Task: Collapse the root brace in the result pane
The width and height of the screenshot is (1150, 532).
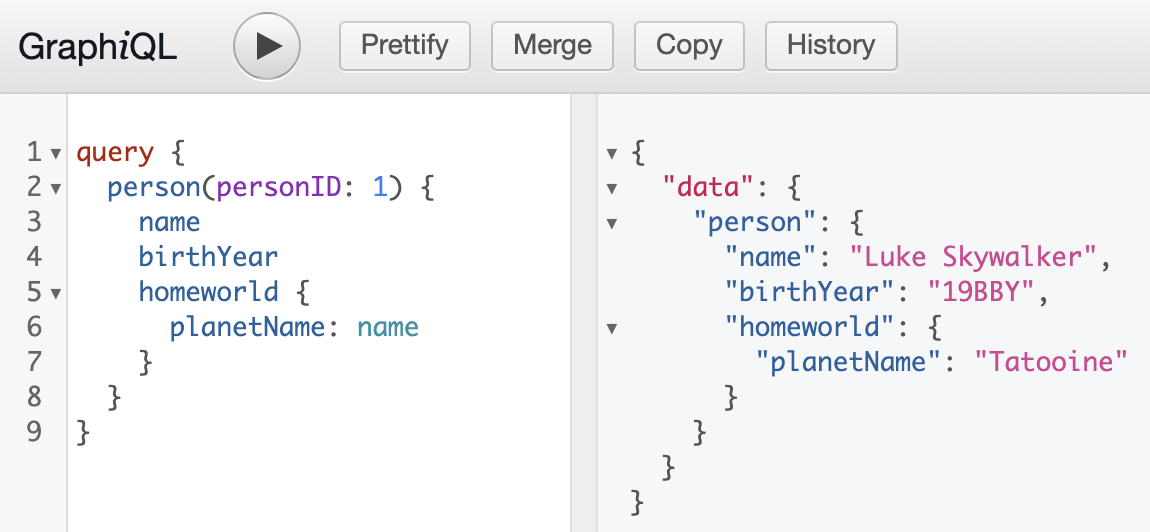Action: coord(612,154)
